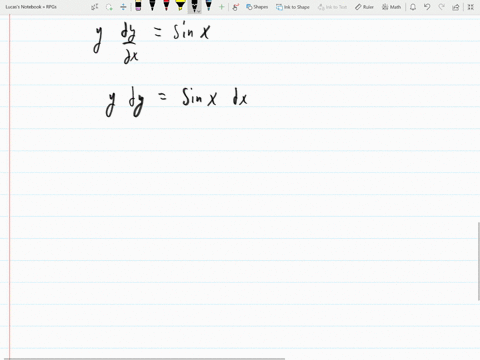Select the object select/type tool icon

point(95,7)
